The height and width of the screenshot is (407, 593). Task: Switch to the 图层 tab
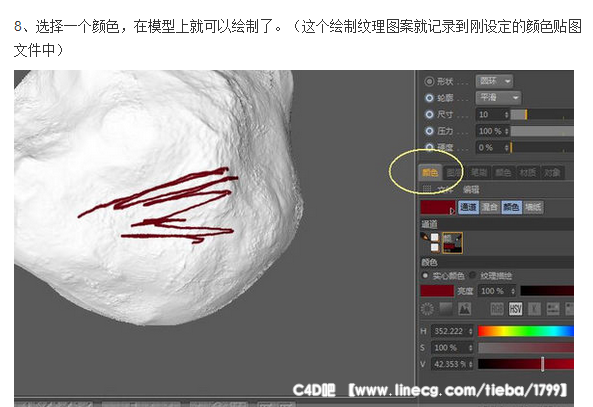(x=454, y=172)
